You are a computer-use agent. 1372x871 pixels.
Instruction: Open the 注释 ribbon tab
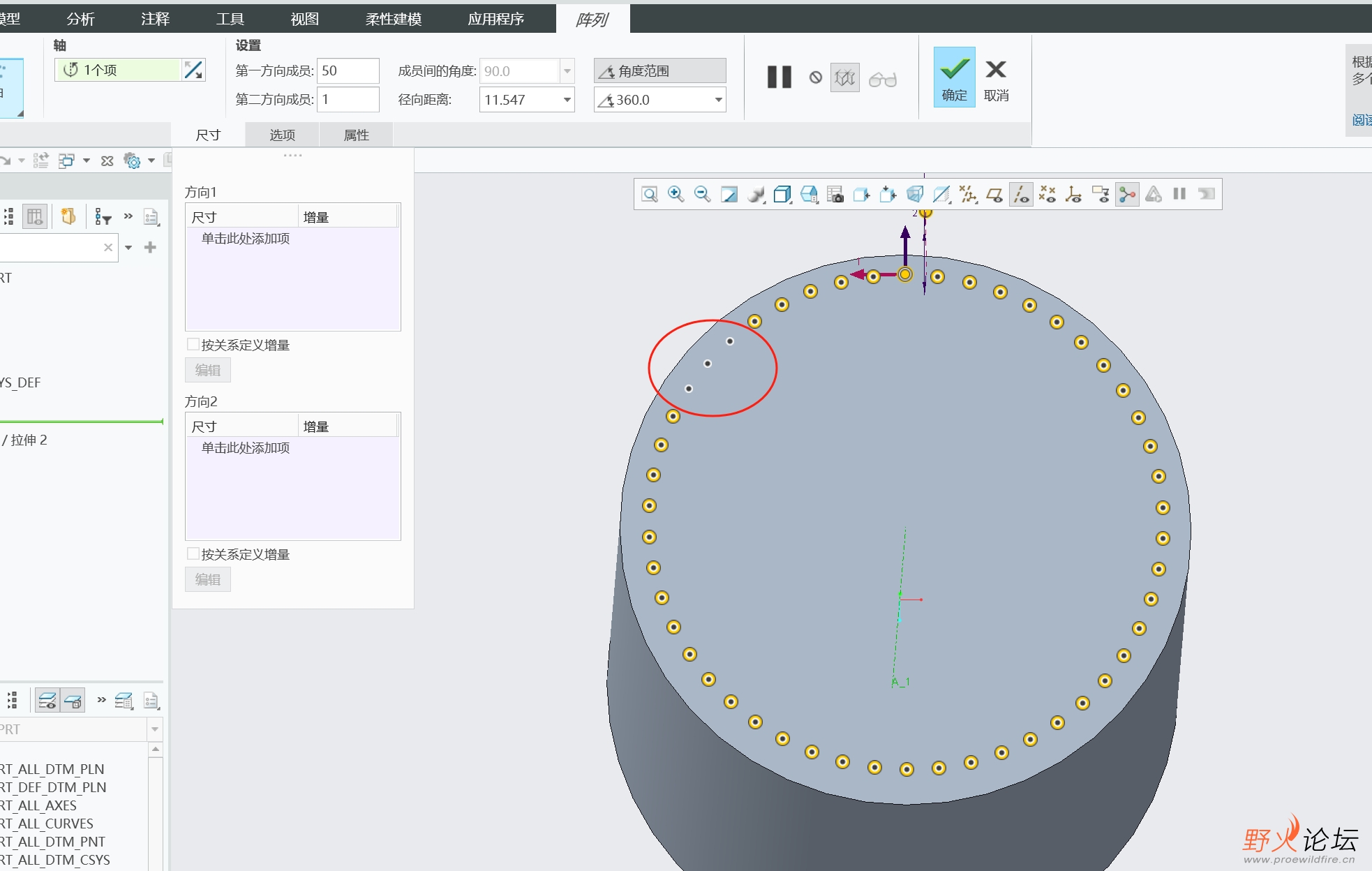155,19
